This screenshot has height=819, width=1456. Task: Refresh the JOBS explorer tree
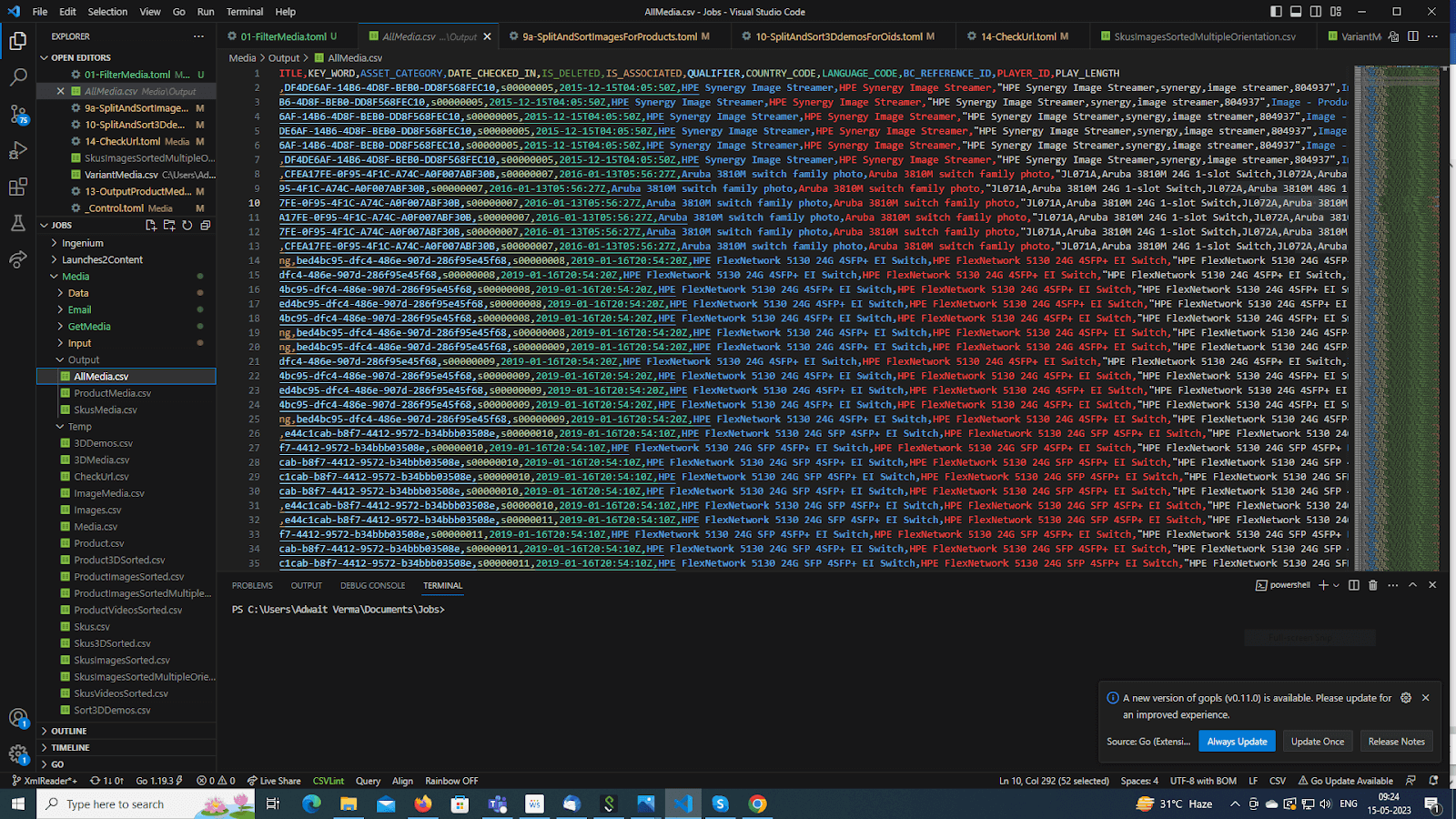point(187,225)
